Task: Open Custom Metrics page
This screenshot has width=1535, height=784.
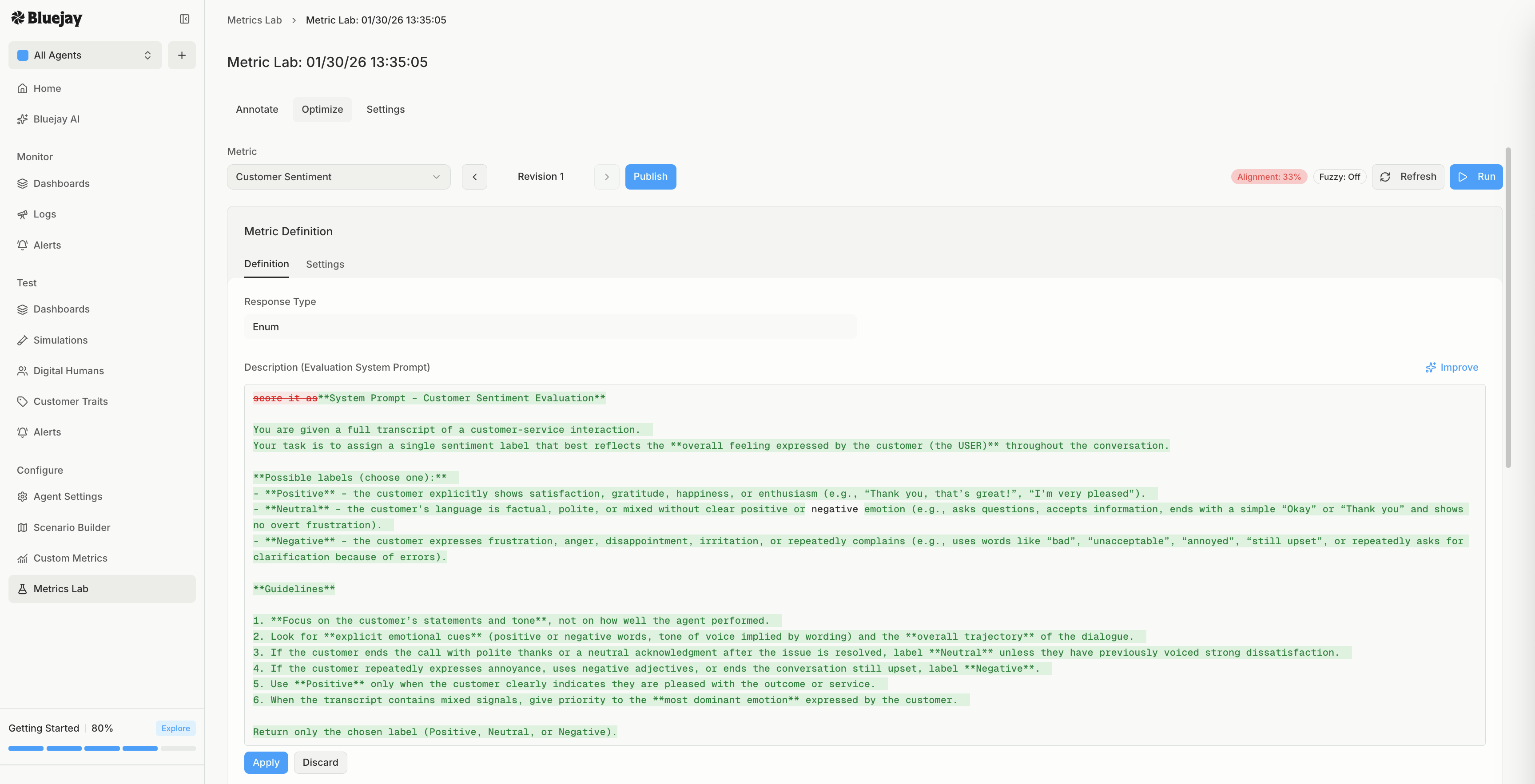Action: click(x=102, y=558)
